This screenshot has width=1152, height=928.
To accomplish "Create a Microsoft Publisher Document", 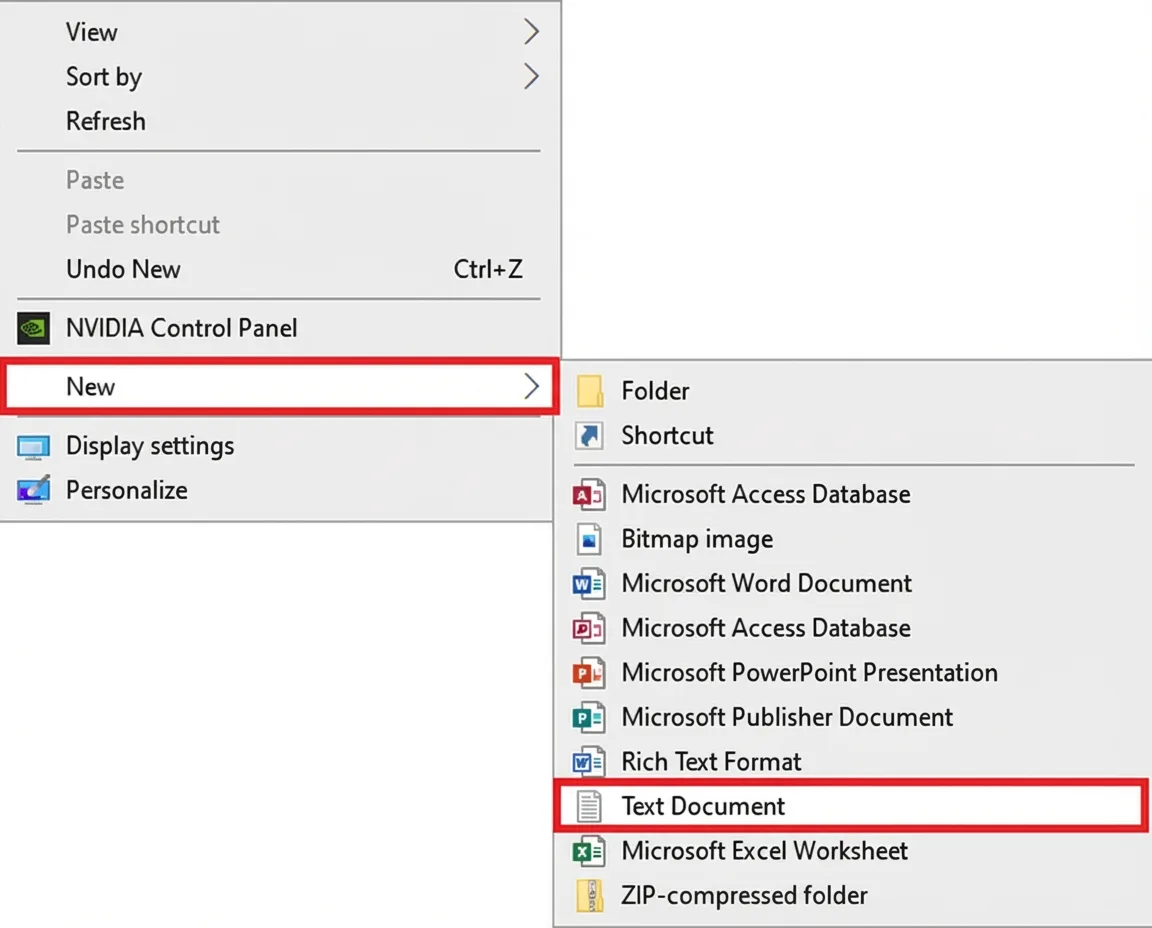I will coord(850,717).
